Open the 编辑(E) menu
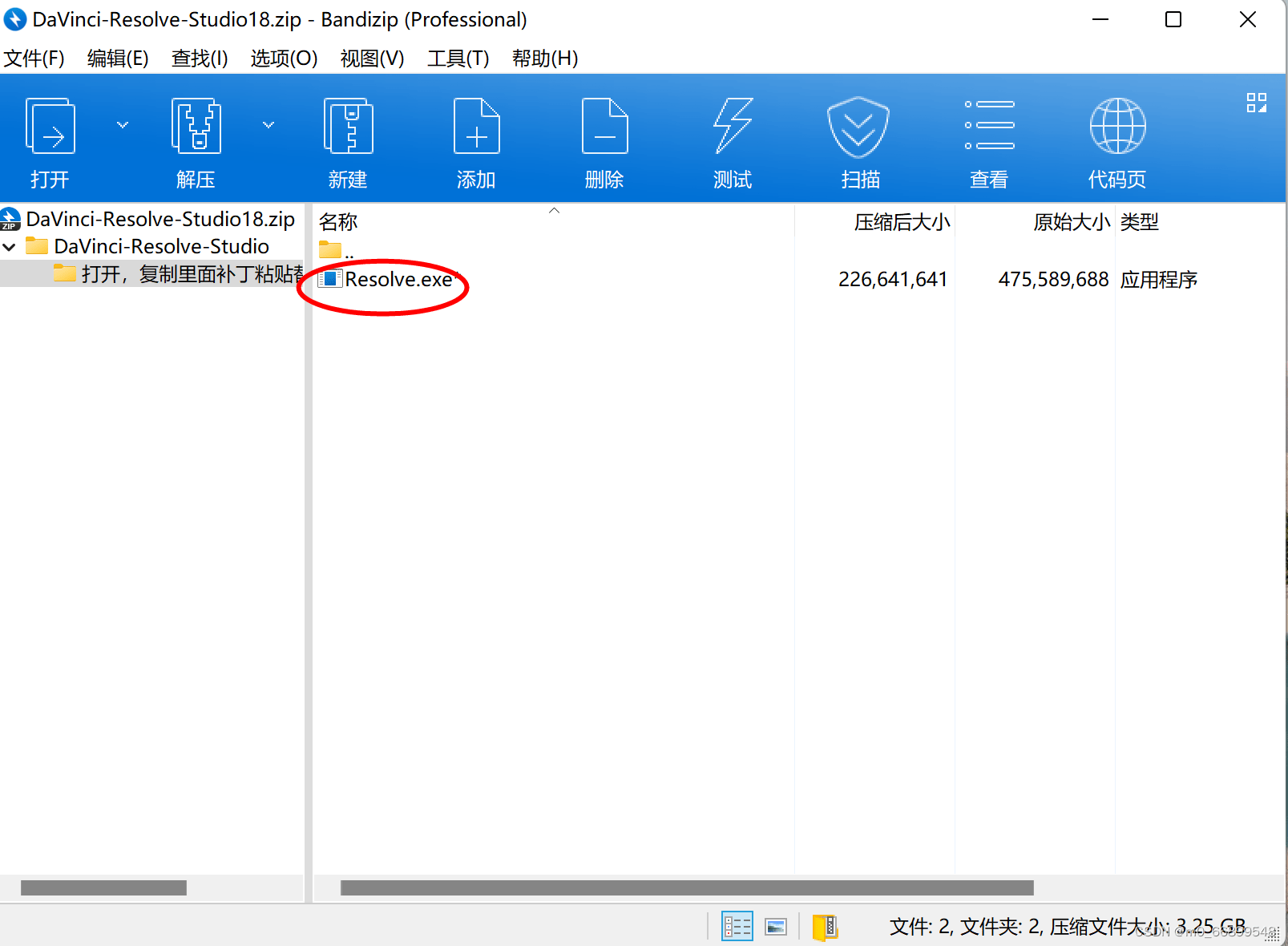This screenshot has height=946, width=1288. [x=118, y=59]
